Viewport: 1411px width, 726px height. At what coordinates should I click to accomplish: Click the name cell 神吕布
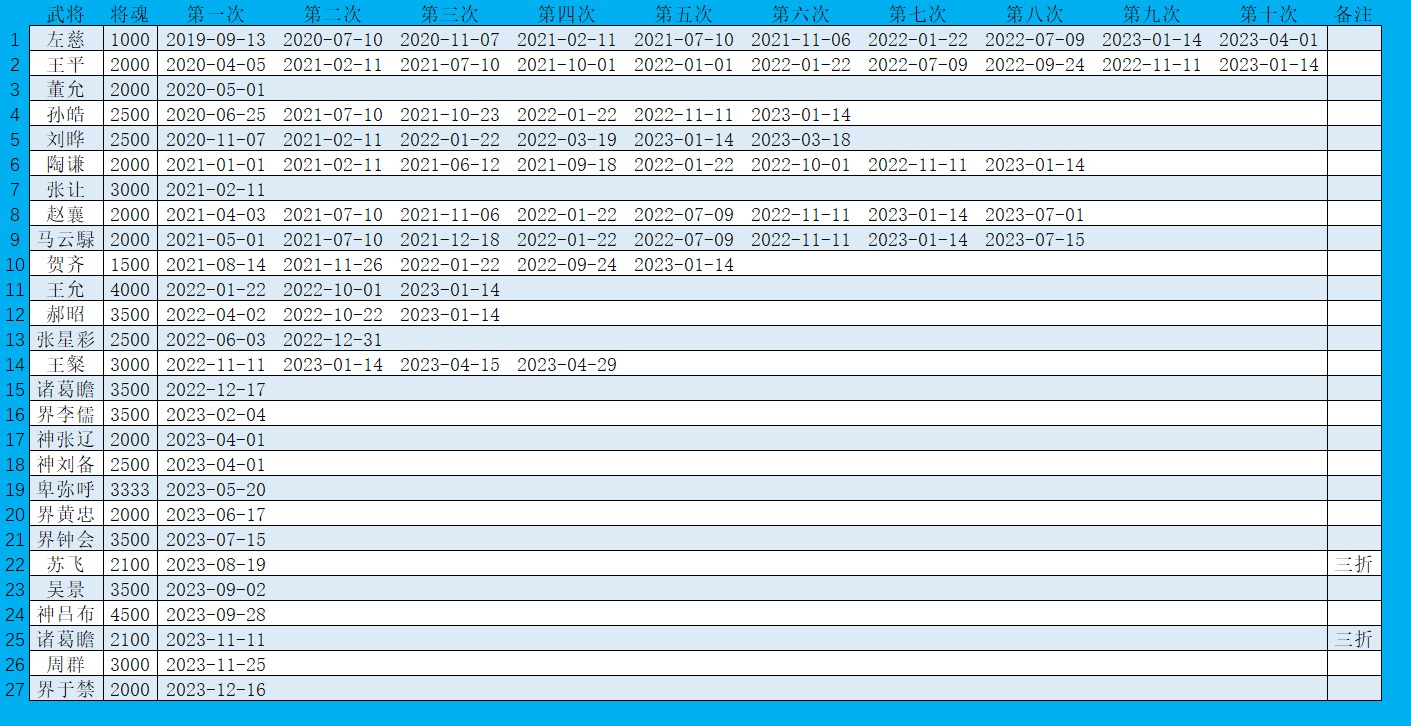click(x=66, y=615)
